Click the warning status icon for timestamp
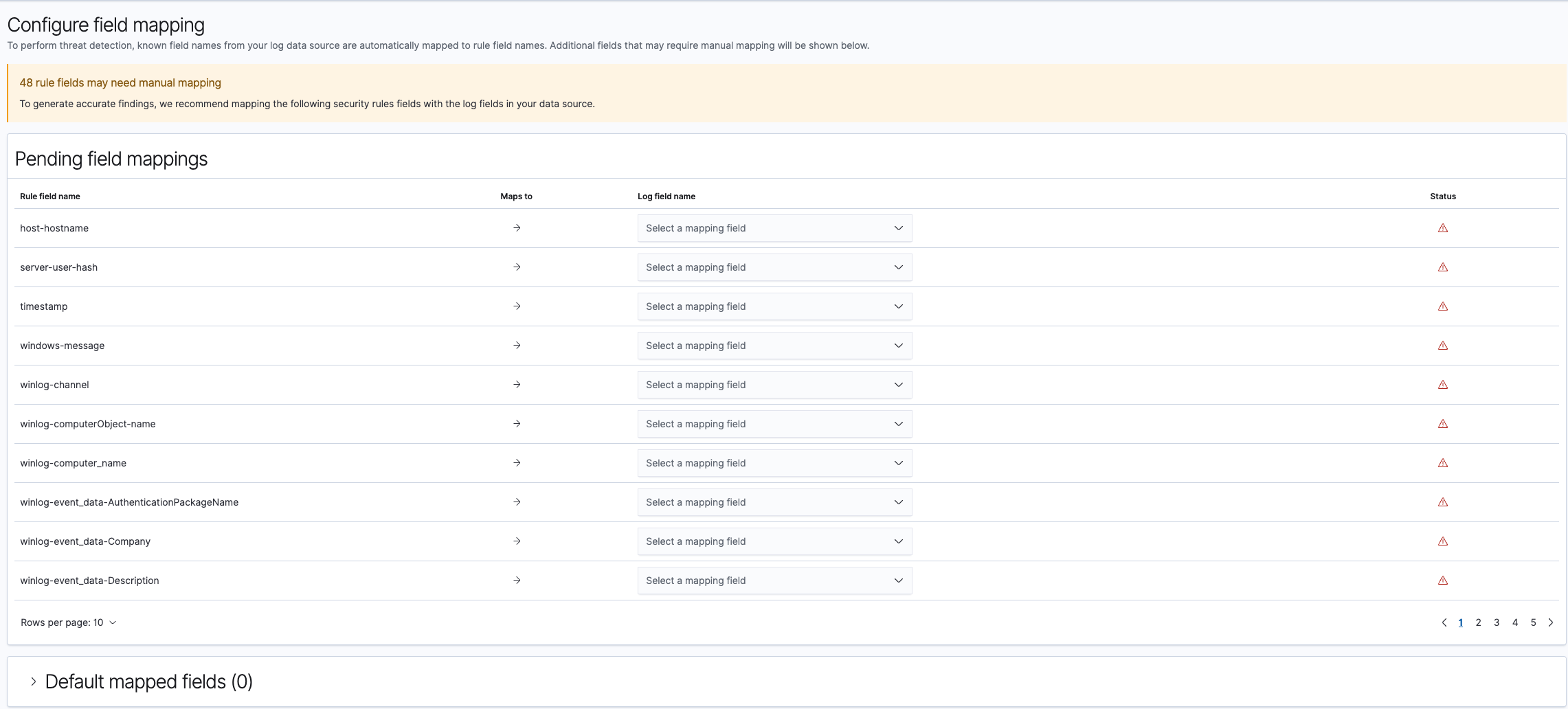Screen dimensions: 1568x709 click(1443, 306)
